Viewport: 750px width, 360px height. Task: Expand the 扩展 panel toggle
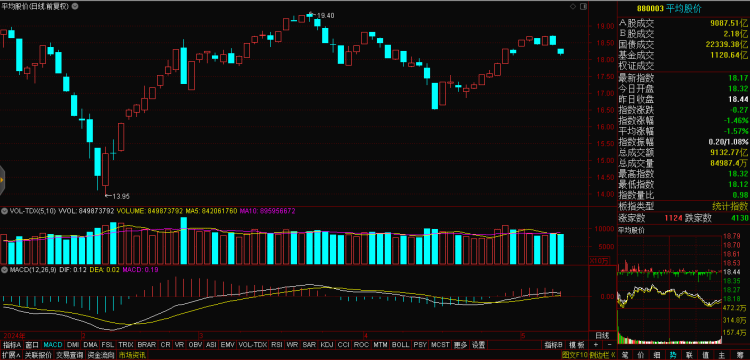point(11,355)
